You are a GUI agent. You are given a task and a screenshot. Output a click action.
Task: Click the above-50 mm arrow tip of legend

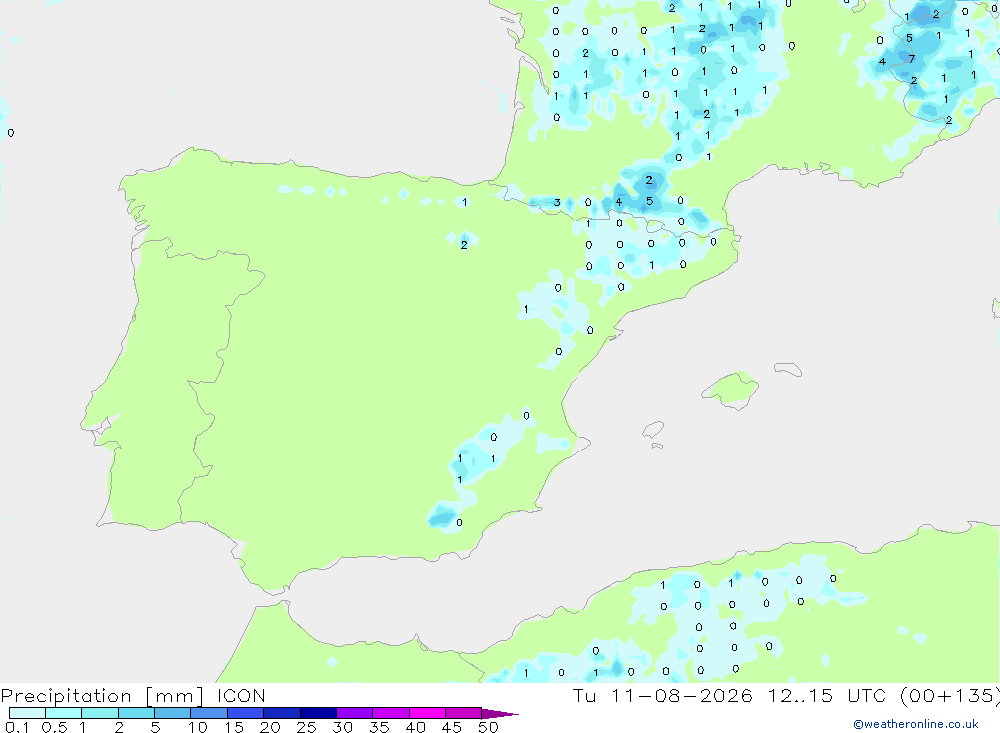click(x=500, y=714)
